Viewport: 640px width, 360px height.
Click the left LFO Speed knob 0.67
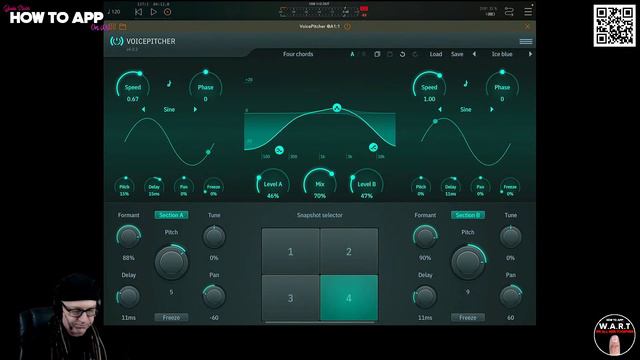tap(133, 87)
